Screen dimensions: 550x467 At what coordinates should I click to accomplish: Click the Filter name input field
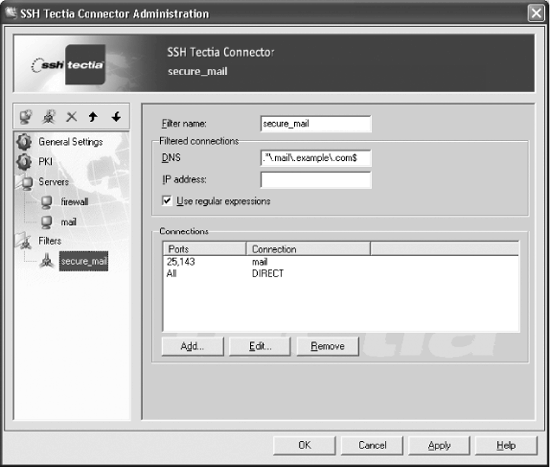tap(316, 124)
